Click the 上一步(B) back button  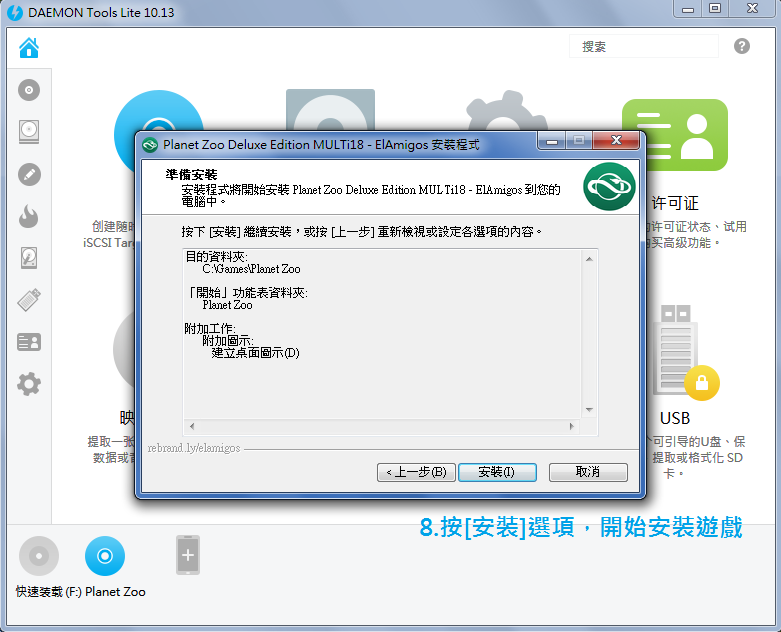point(416,472)
